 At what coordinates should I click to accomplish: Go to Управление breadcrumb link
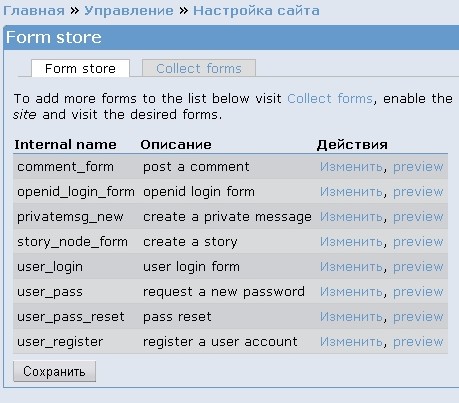click(129, 11)
